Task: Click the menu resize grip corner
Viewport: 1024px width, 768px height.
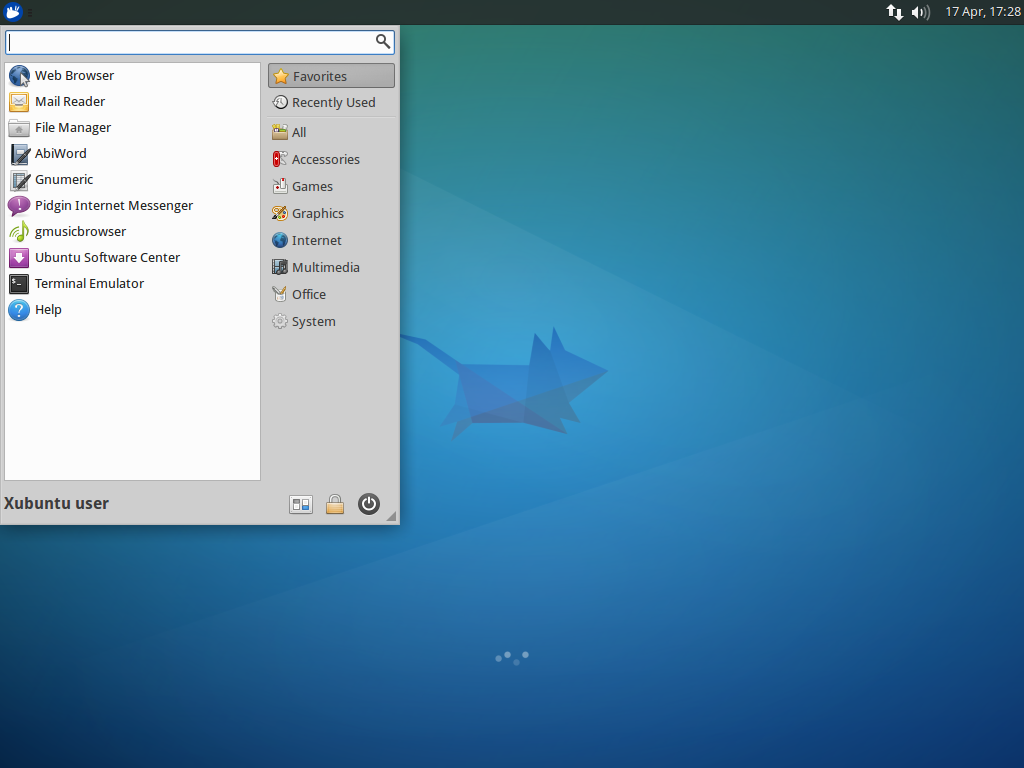Action: point(391,517)
